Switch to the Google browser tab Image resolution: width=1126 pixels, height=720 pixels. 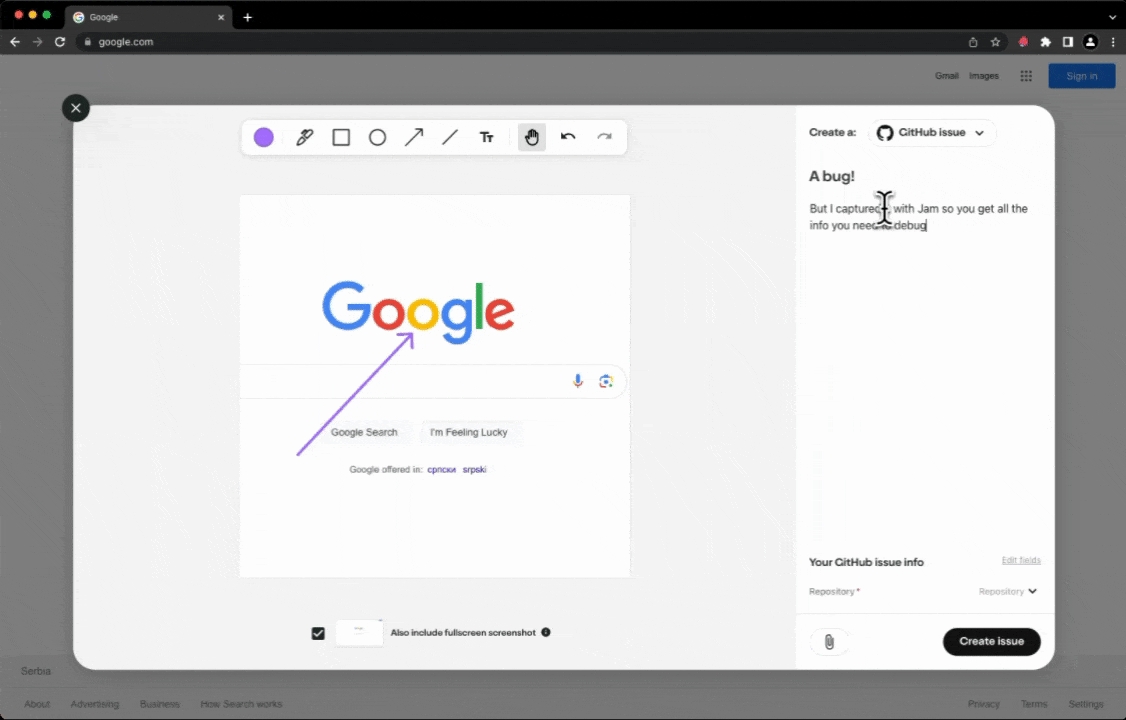click(145, 17)
